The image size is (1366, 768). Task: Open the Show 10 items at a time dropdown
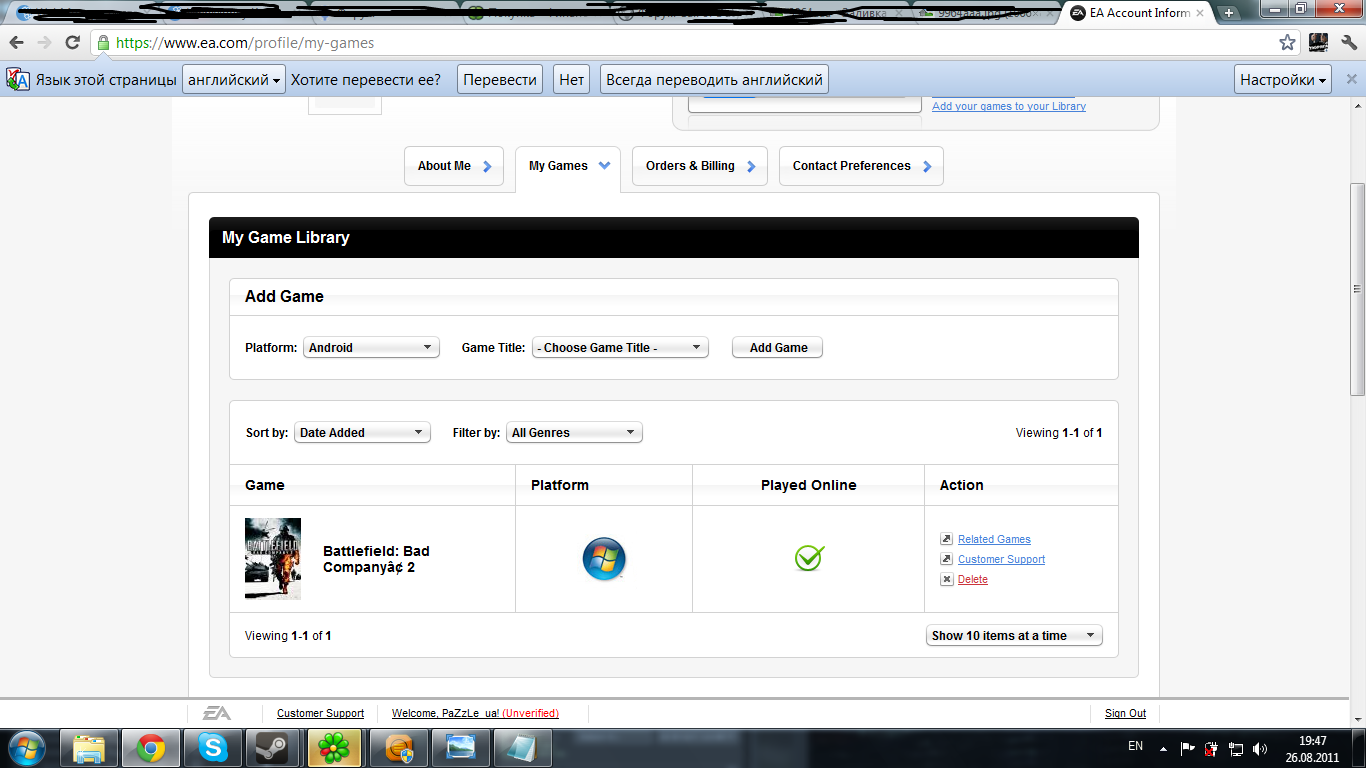(x=1014, y=635)
